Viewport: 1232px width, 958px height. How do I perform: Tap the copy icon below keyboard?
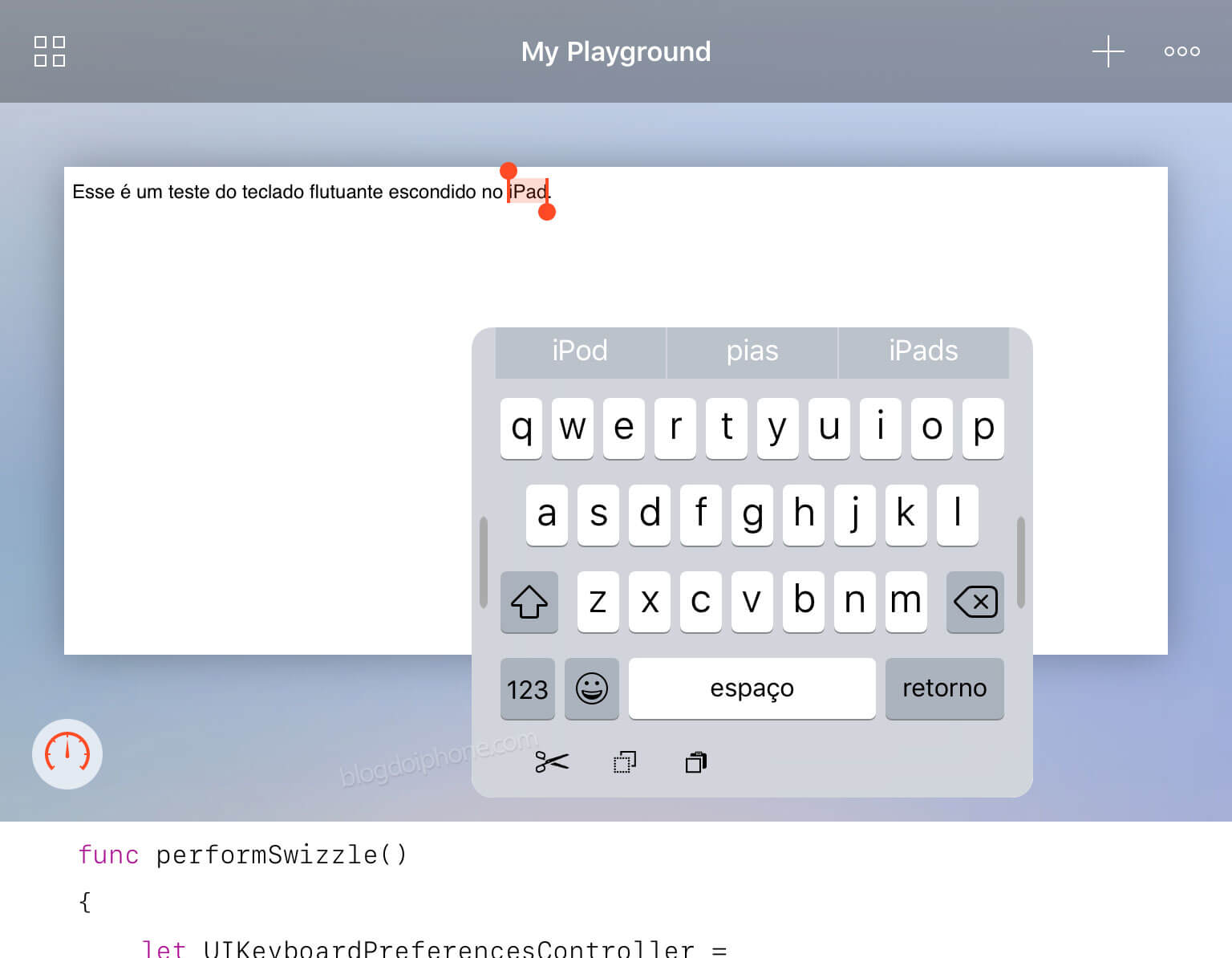[x=625, y=761]
